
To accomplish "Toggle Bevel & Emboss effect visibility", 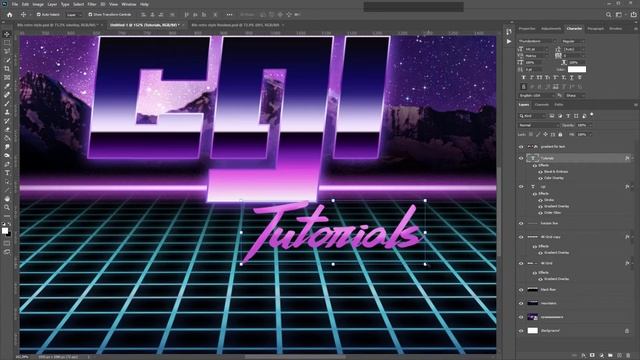I will [540, 172].
